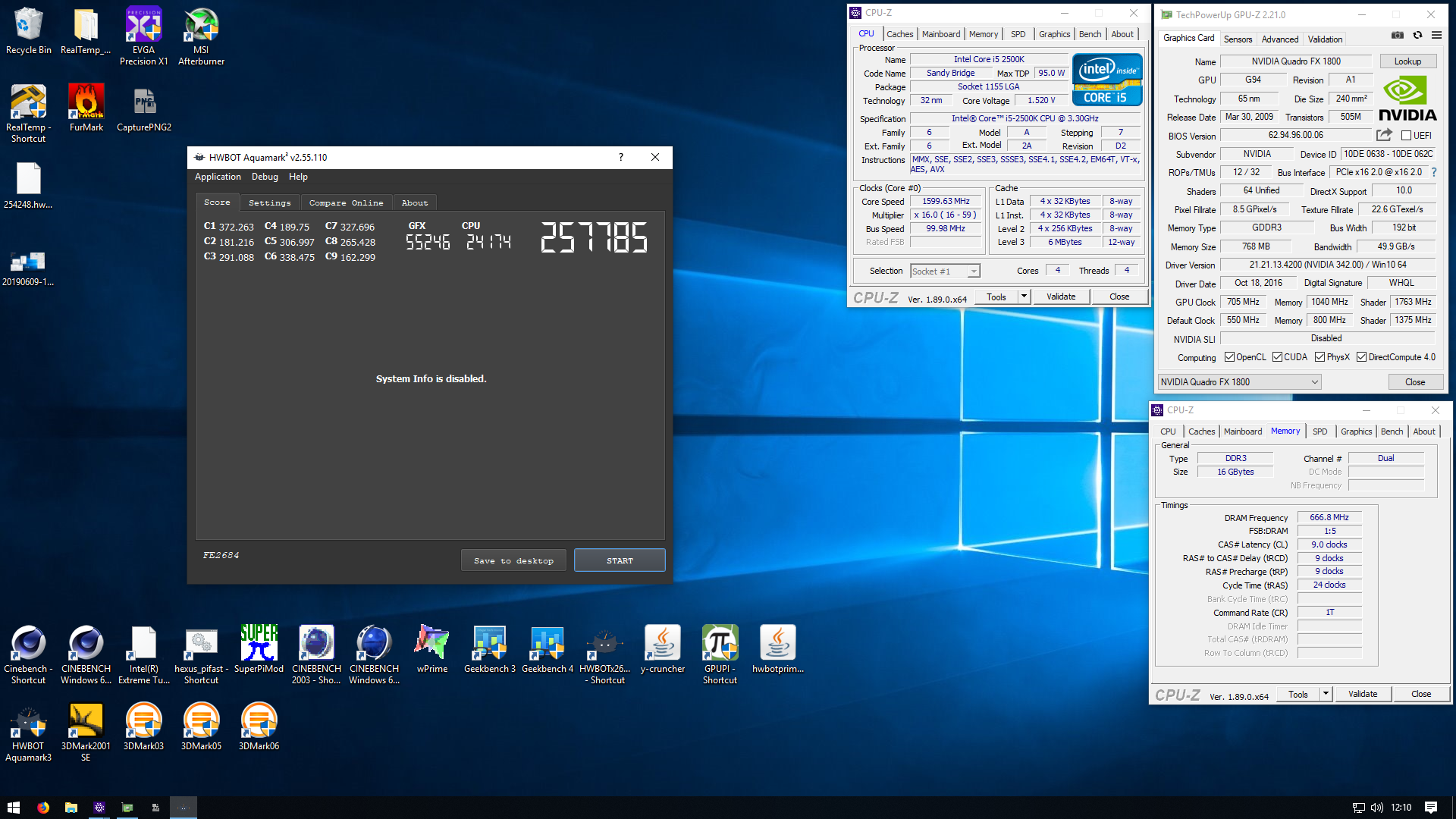Screen dimensions: 1456x819
Task: Click the BIOS share/export icon in GPU-Z
Action: click(1384, 135)
